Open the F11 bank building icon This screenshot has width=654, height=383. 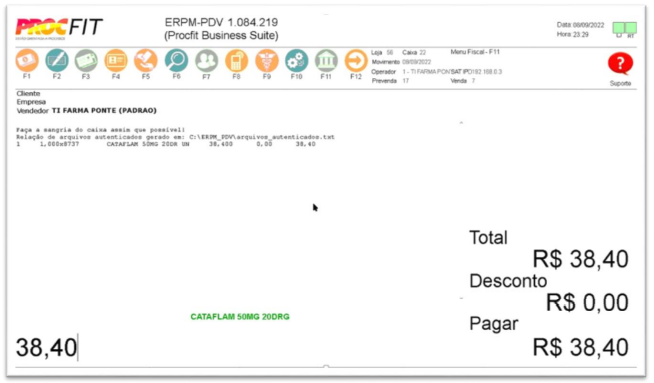pyautogui.click(x=326, y=60)
